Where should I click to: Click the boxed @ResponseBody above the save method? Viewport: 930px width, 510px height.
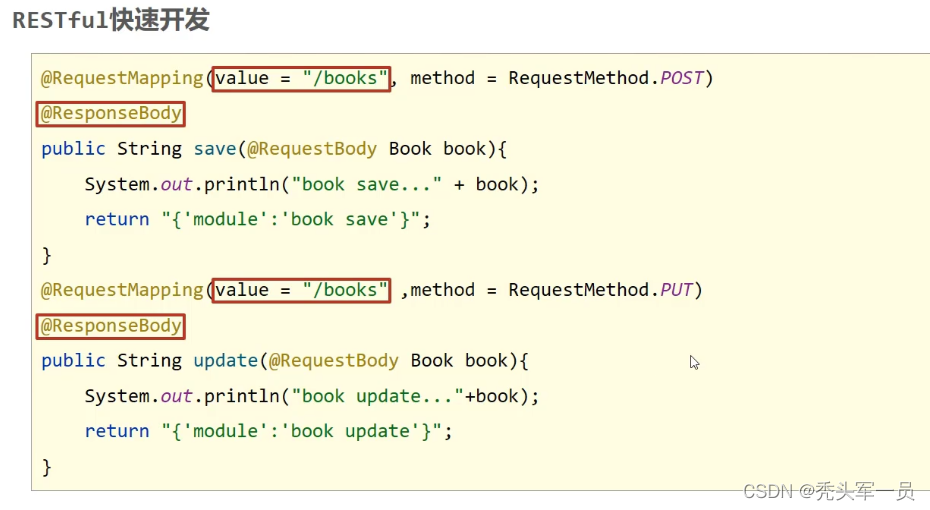(x=110, y=113)
